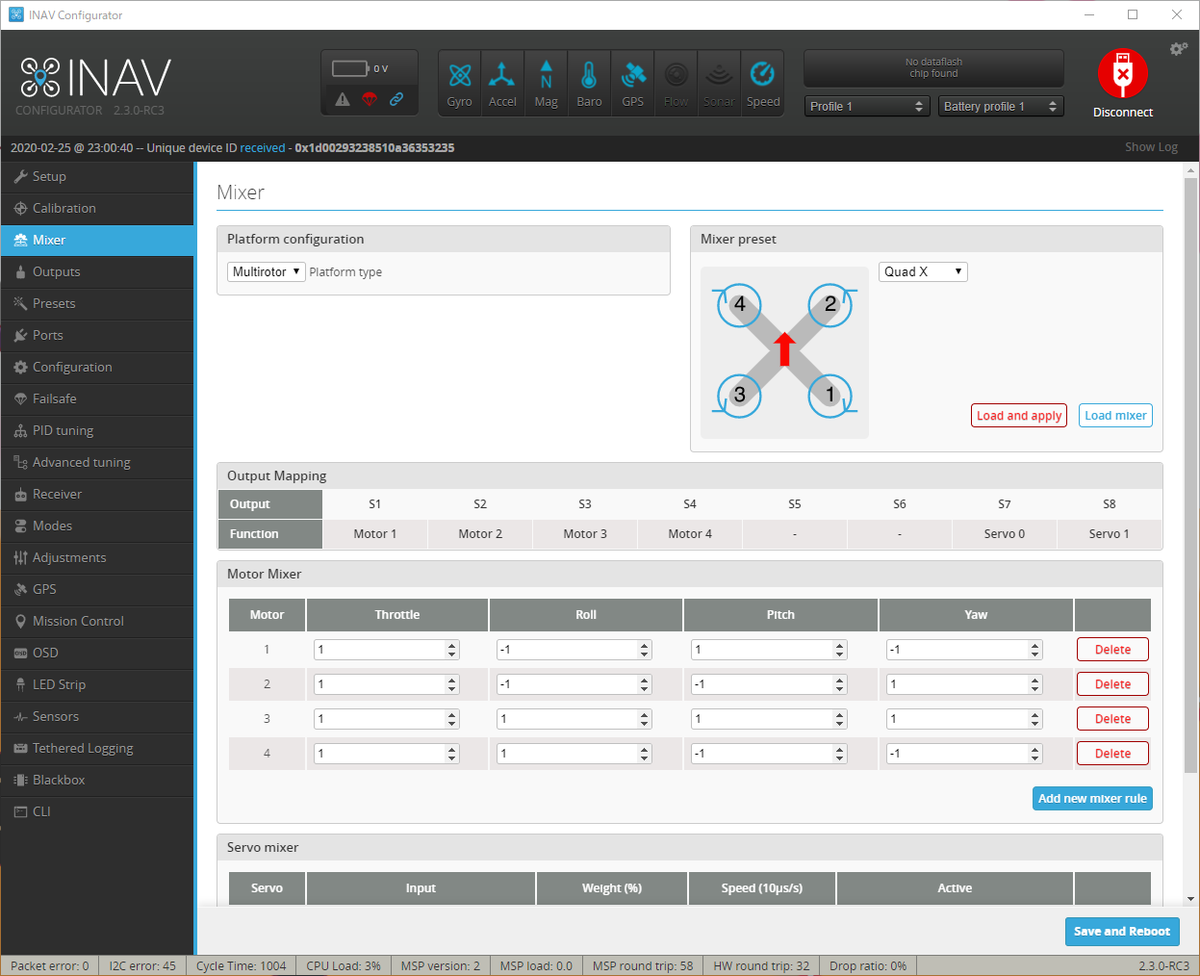Open the Blackbox tab
Screen dimensions: 1200x976
(97, 779)
